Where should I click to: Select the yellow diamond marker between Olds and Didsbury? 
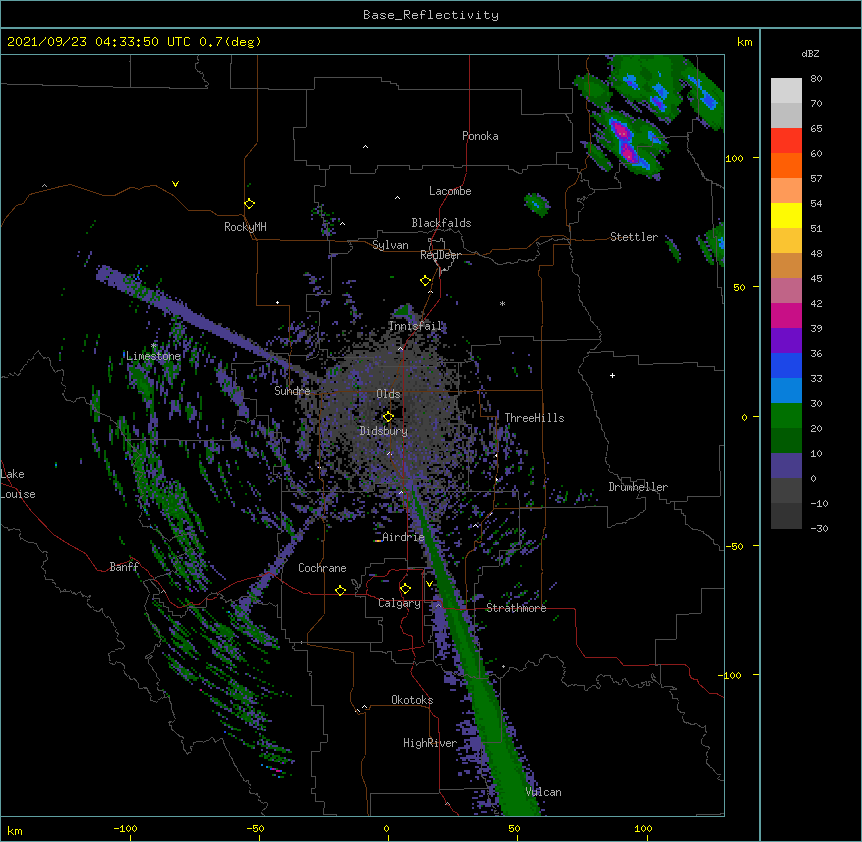click(x=388, y=417)
